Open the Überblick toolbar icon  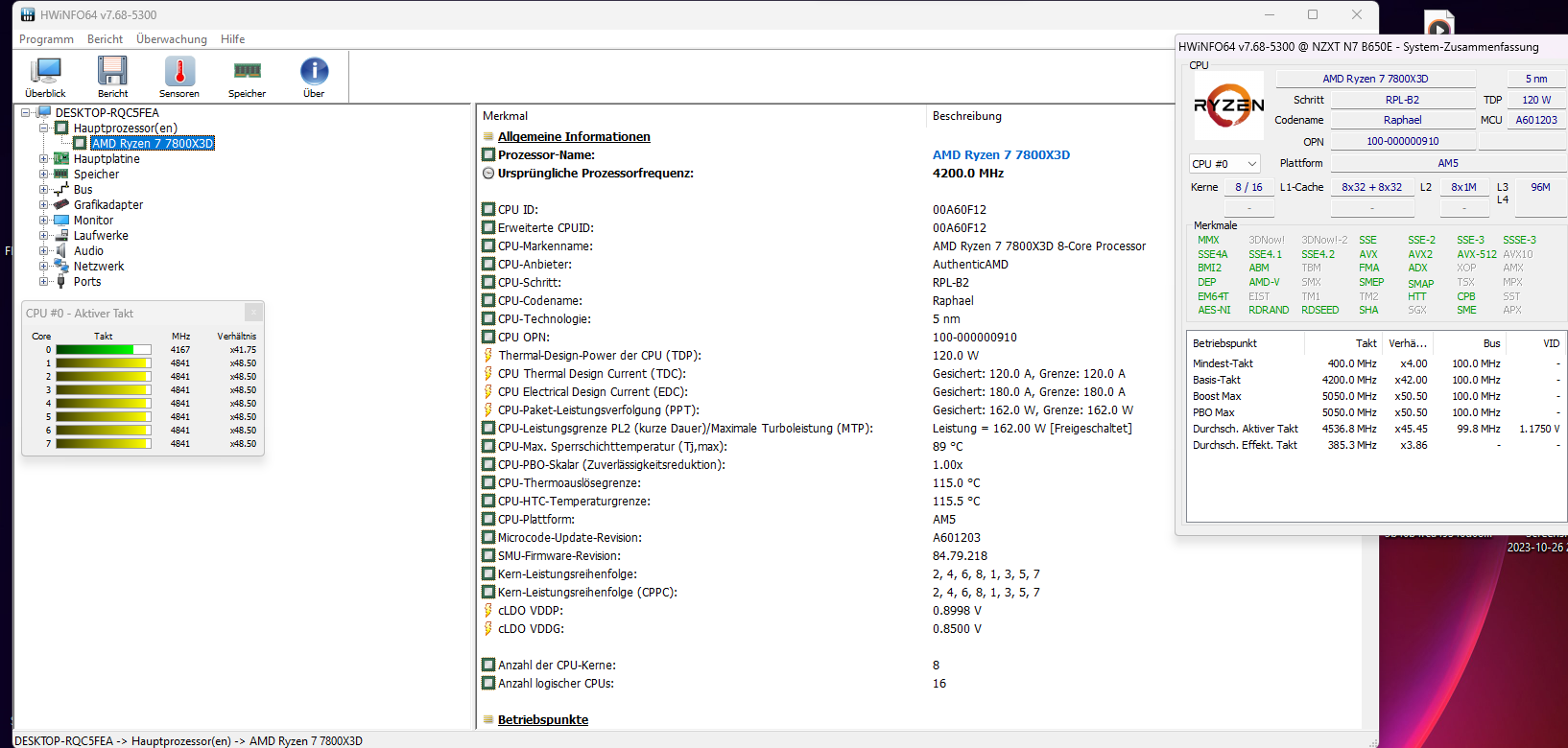point(45,71)
